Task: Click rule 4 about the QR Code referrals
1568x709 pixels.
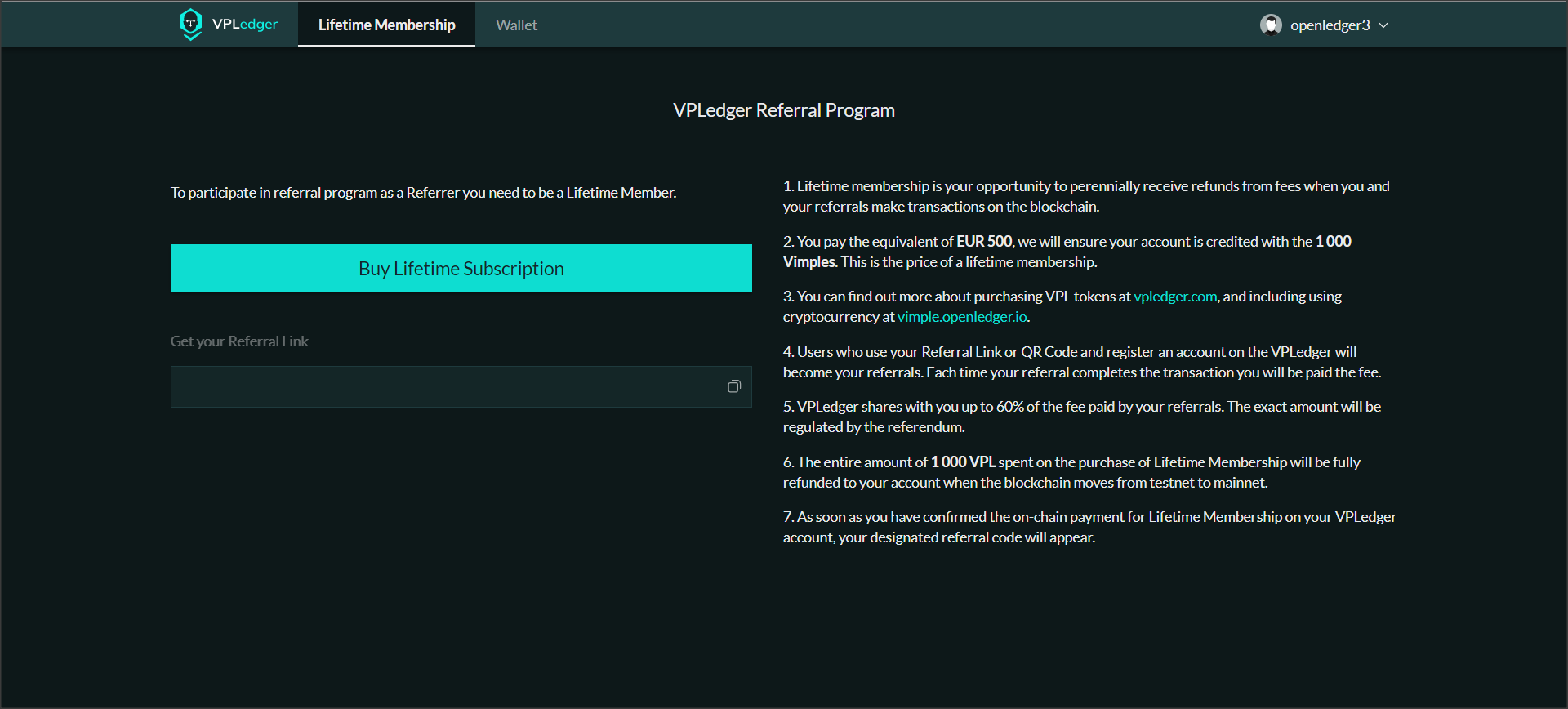Action: pos(1081,362)
